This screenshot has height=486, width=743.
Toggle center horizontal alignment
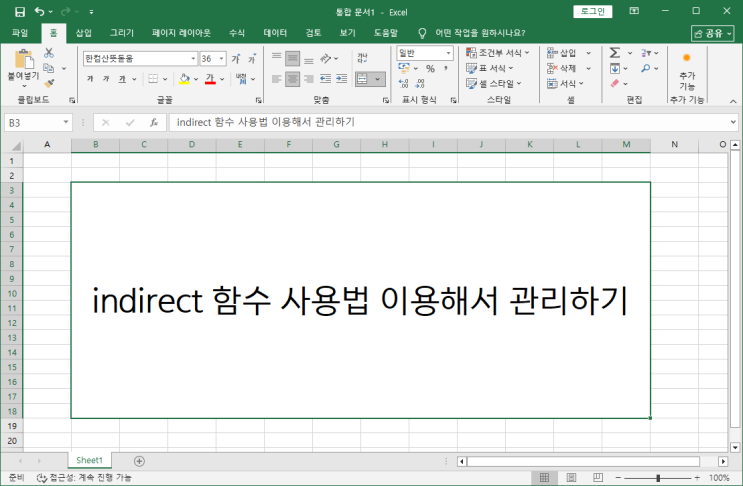(292, 78)
